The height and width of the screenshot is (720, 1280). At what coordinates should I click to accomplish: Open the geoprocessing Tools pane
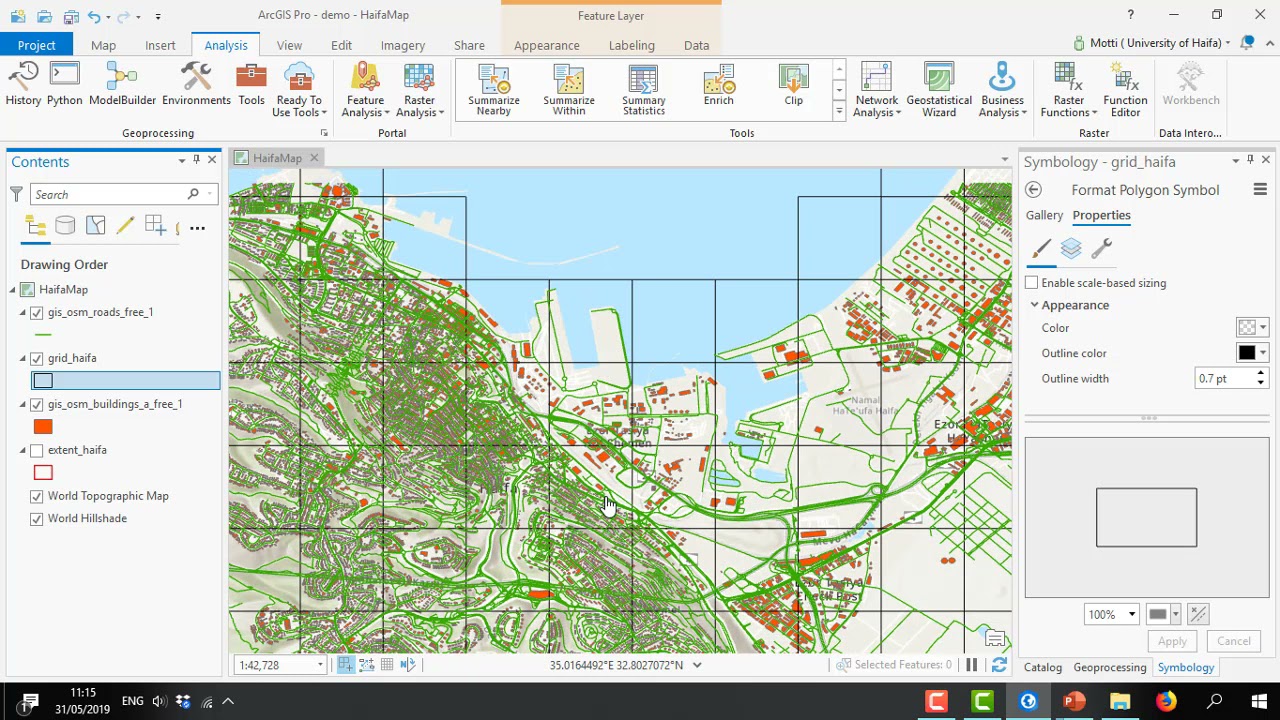[x=251, y=84]
